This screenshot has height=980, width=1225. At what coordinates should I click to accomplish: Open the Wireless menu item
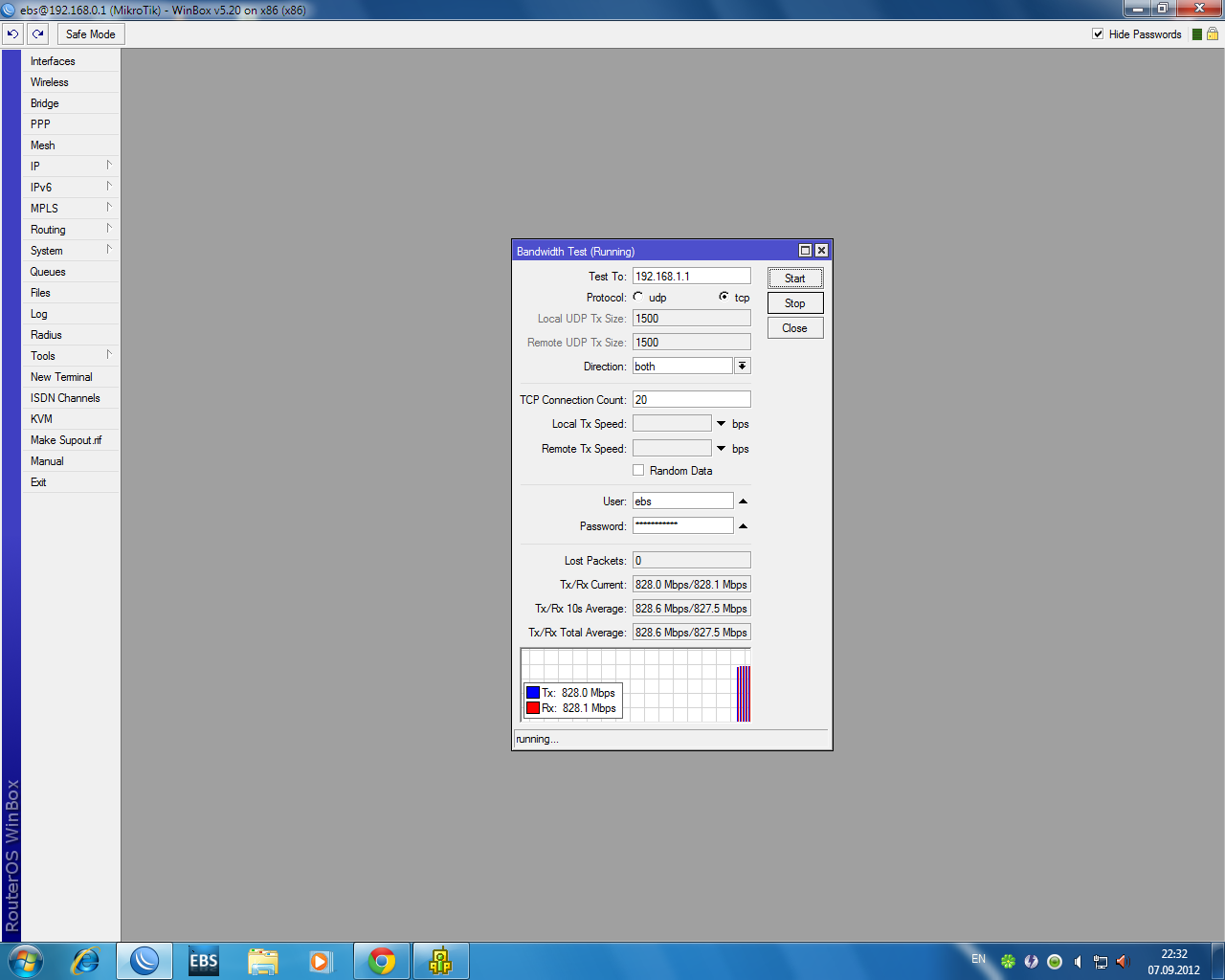pos(71,82)
